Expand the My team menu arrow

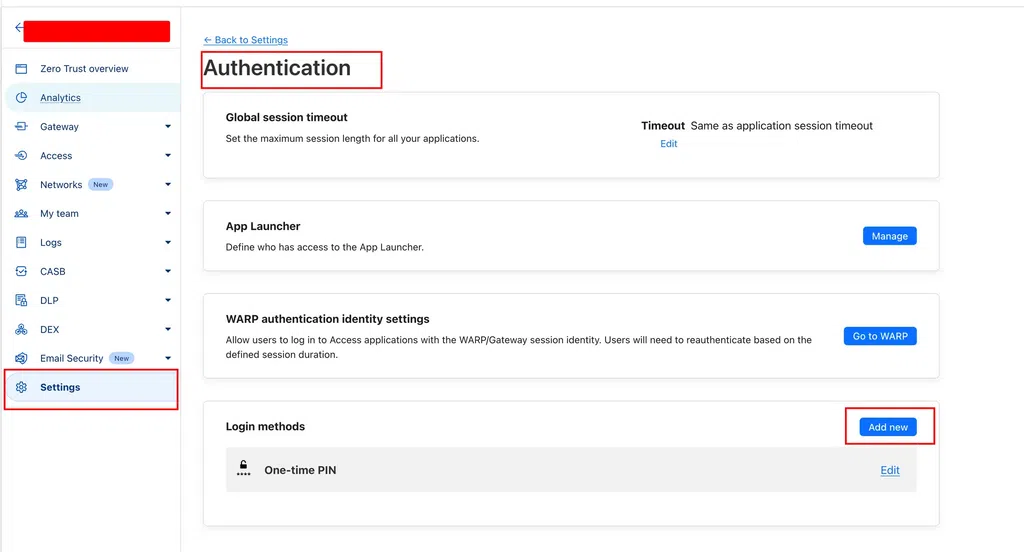click(168, 214)
